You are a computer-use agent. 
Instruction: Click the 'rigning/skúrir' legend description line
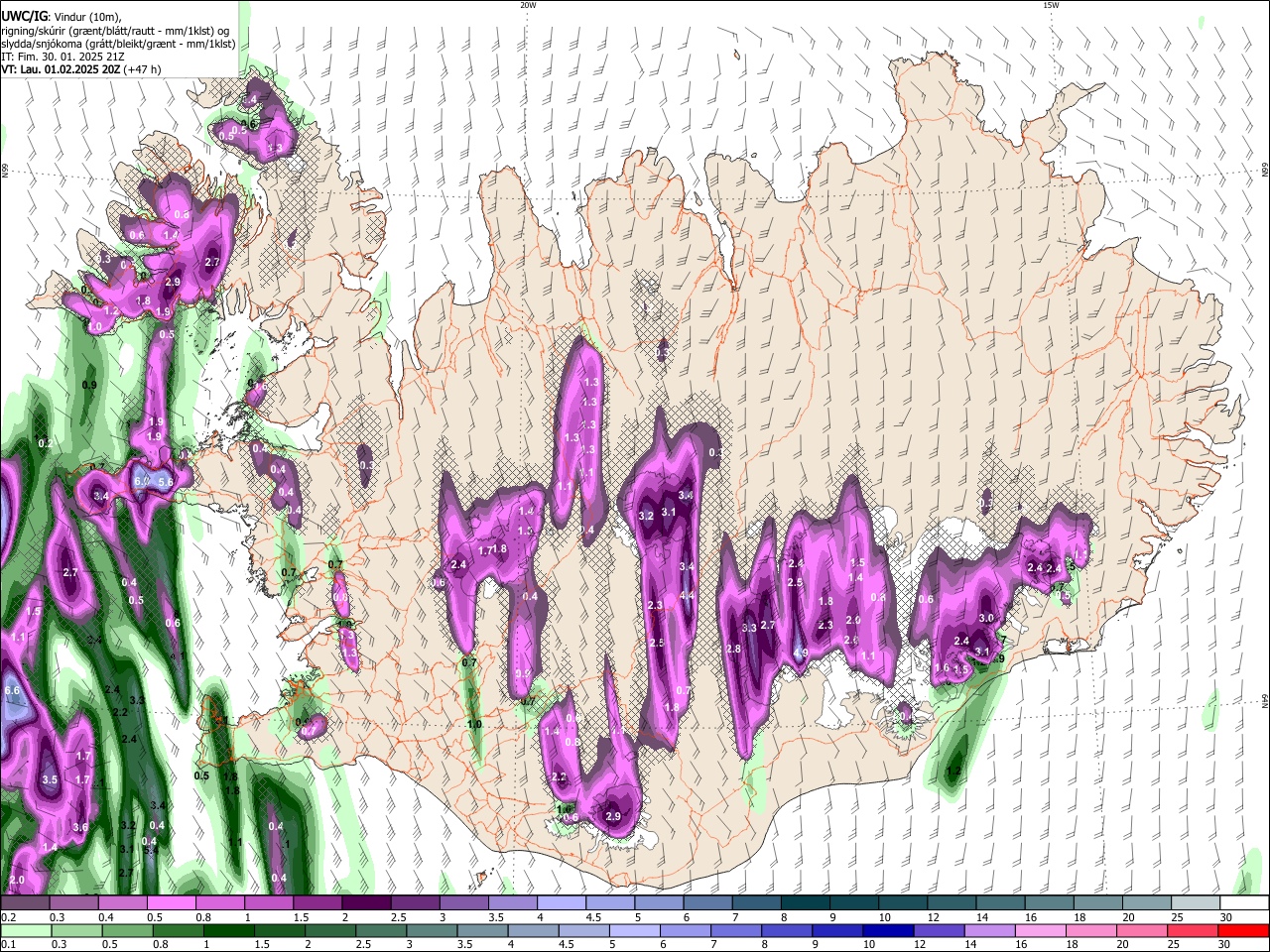click(115, 30)
